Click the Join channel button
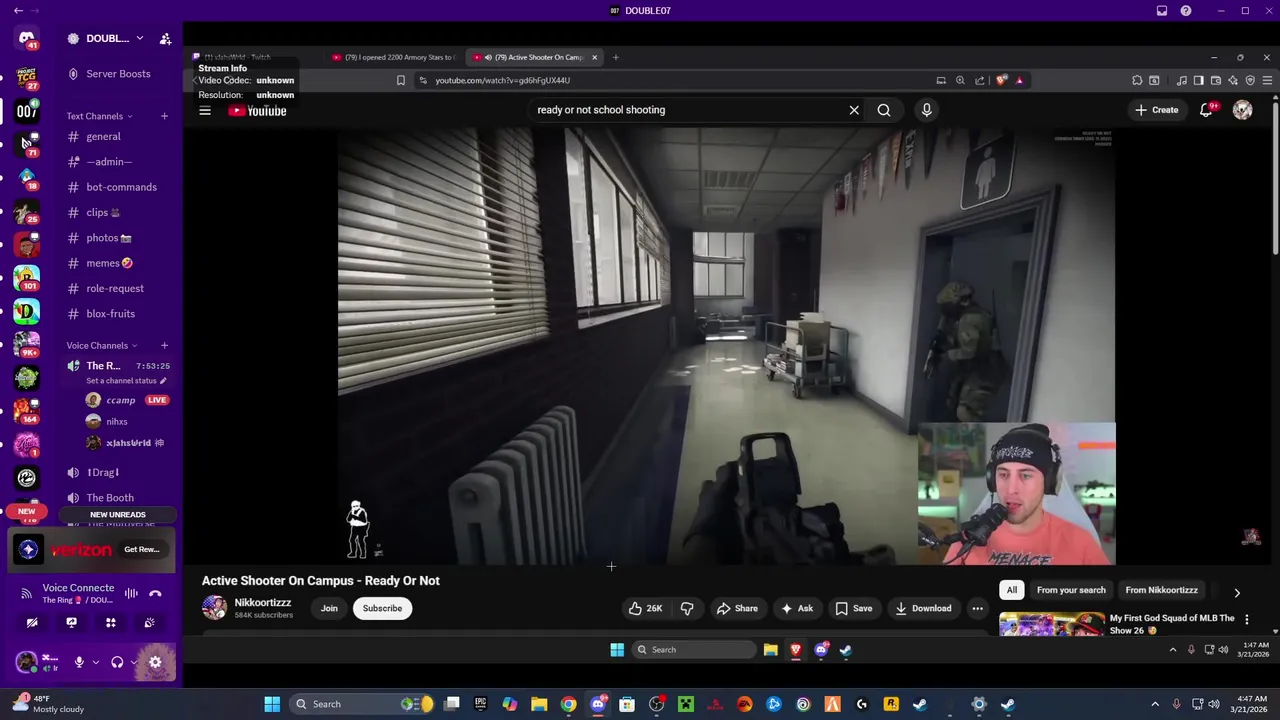This screenshot has height=720, width=1280. tap(329, 608)
